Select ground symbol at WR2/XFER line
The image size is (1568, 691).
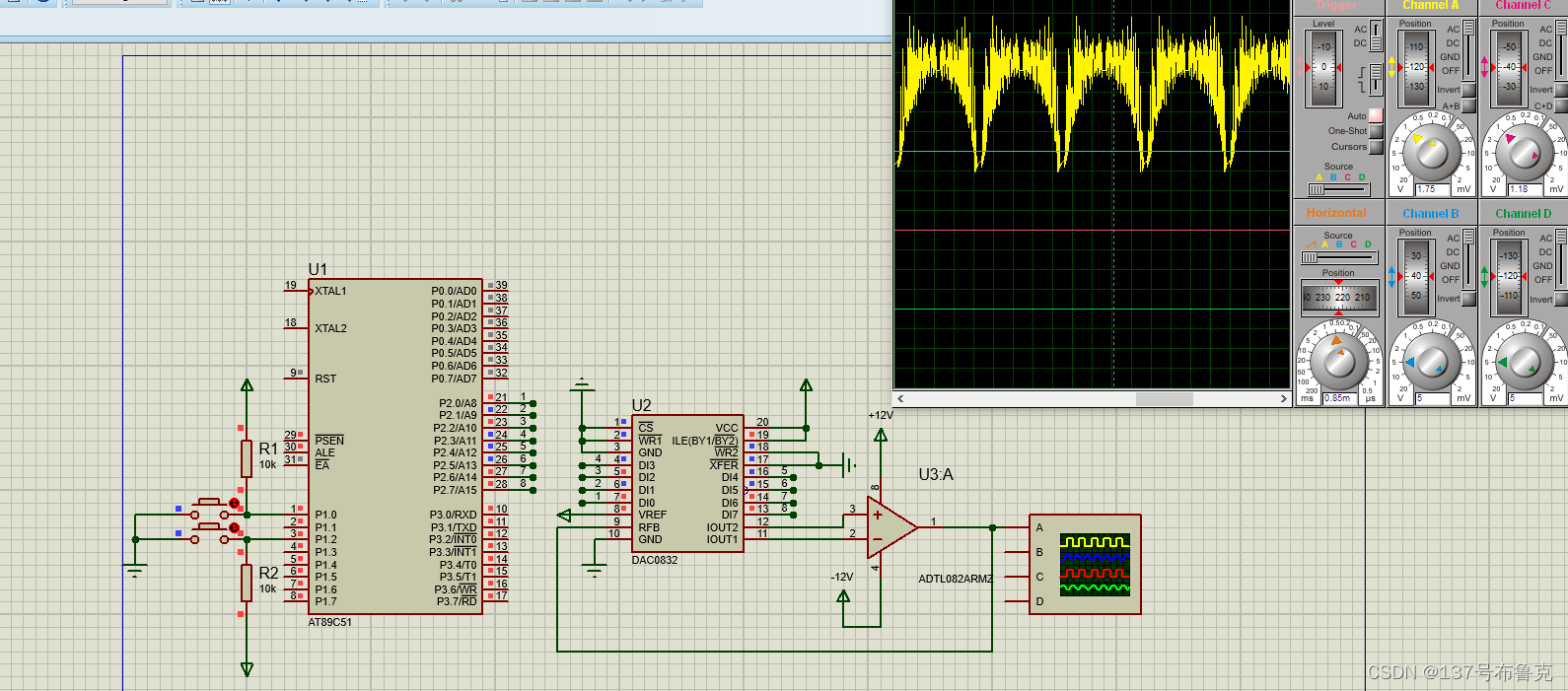848,465
